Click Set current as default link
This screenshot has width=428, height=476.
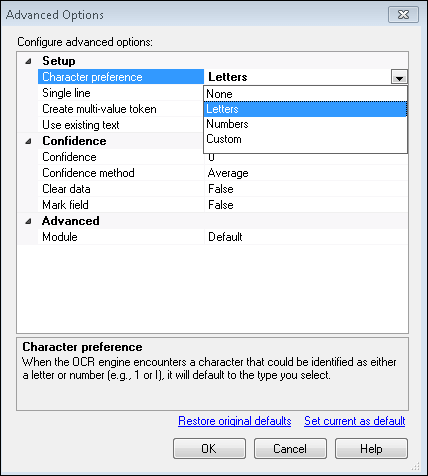coord(355,421)
